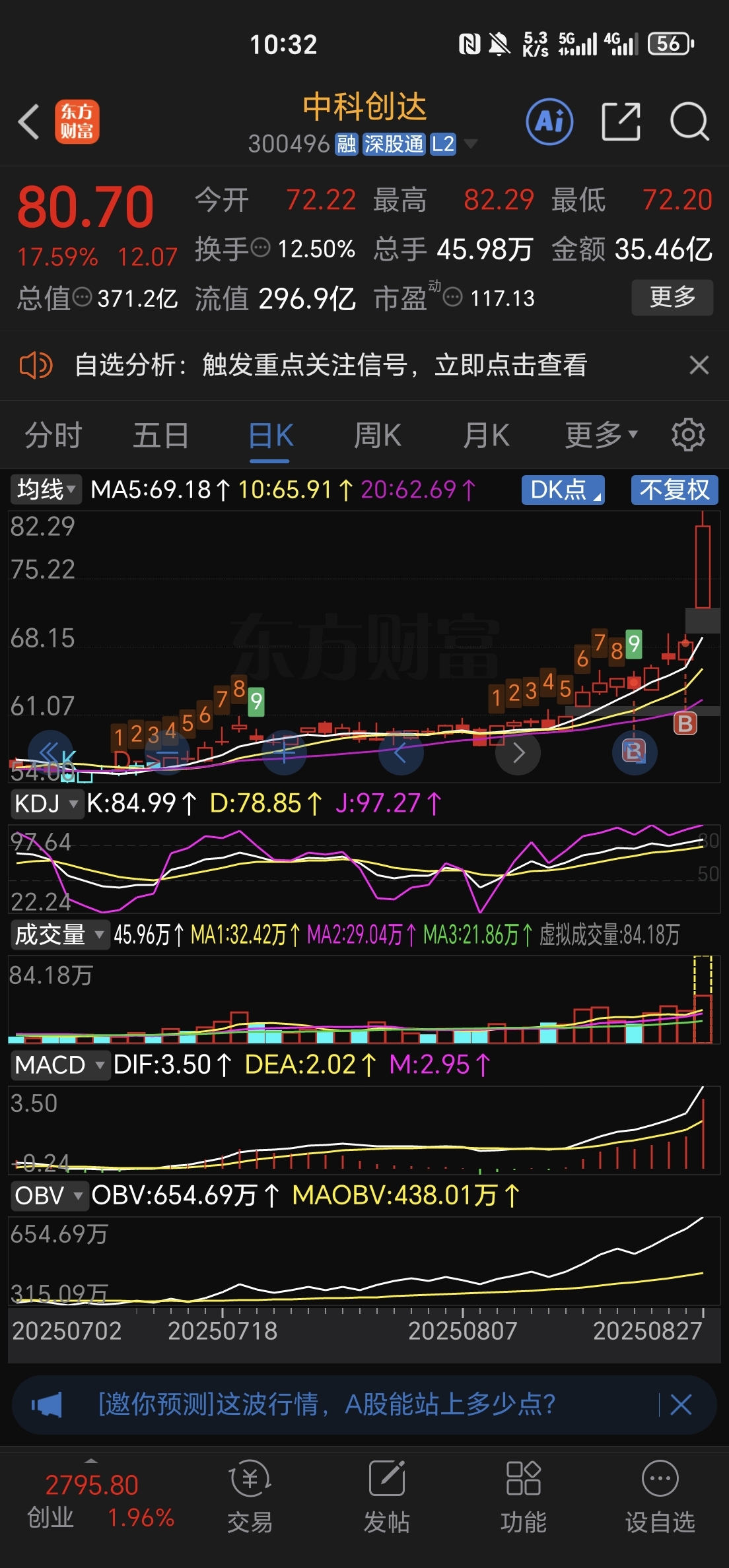Tap the 创业 index 2795.80 ticker

click(100, 1501)
